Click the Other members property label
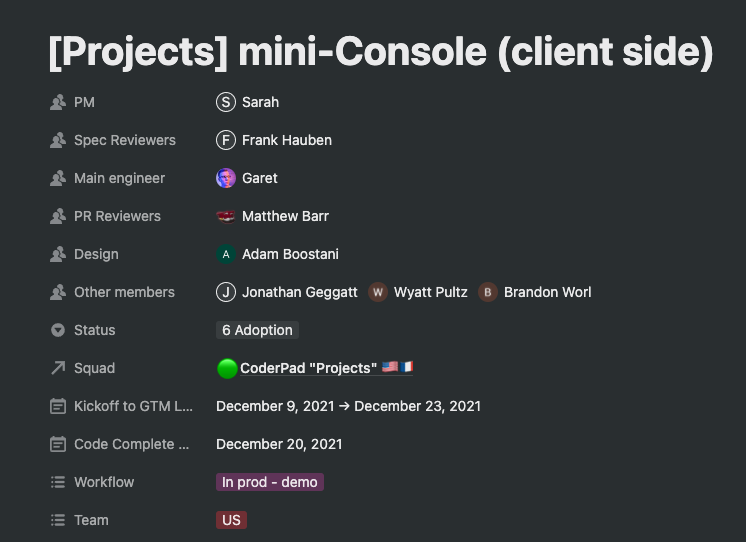Viewport: 746px width, 542px height. 124,292
